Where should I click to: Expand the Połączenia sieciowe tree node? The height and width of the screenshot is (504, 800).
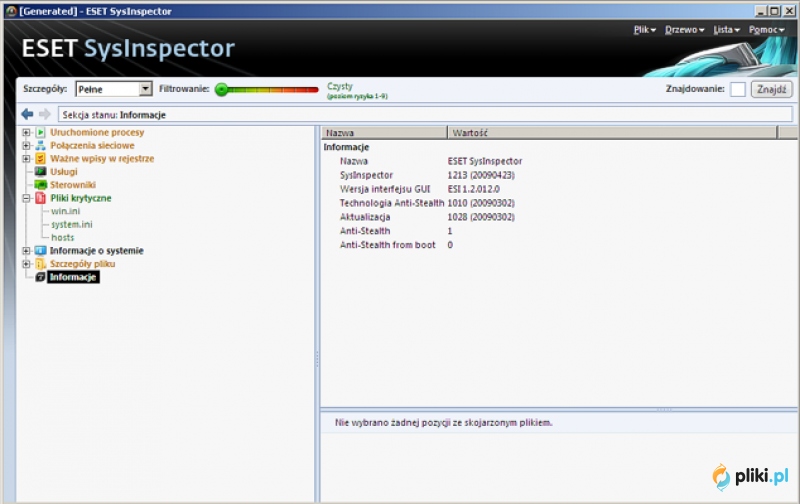27,145
